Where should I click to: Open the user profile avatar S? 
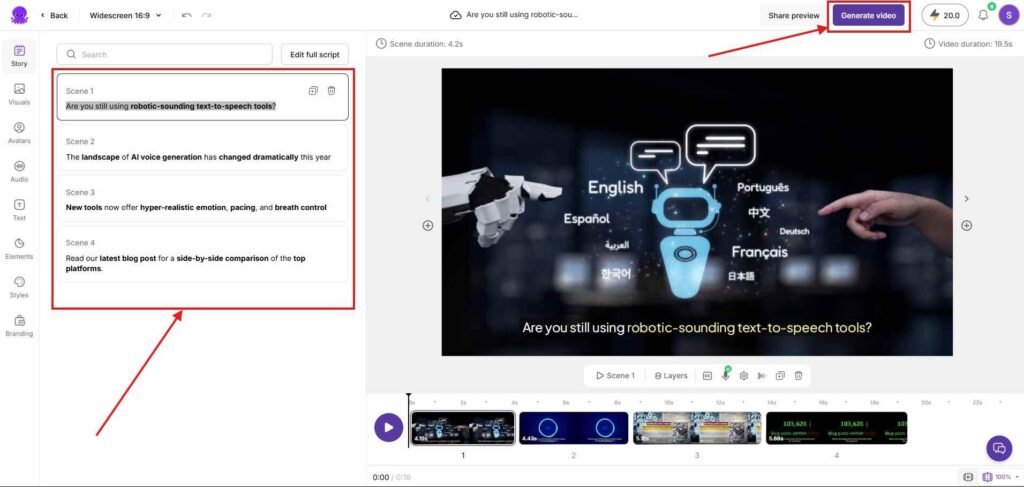tap(1008, 15)
